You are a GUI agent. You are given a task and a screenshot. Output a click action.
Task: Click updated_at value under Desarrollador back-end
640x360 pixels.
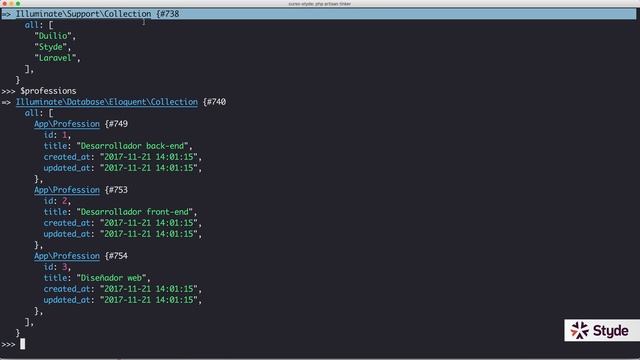[149, 168]
